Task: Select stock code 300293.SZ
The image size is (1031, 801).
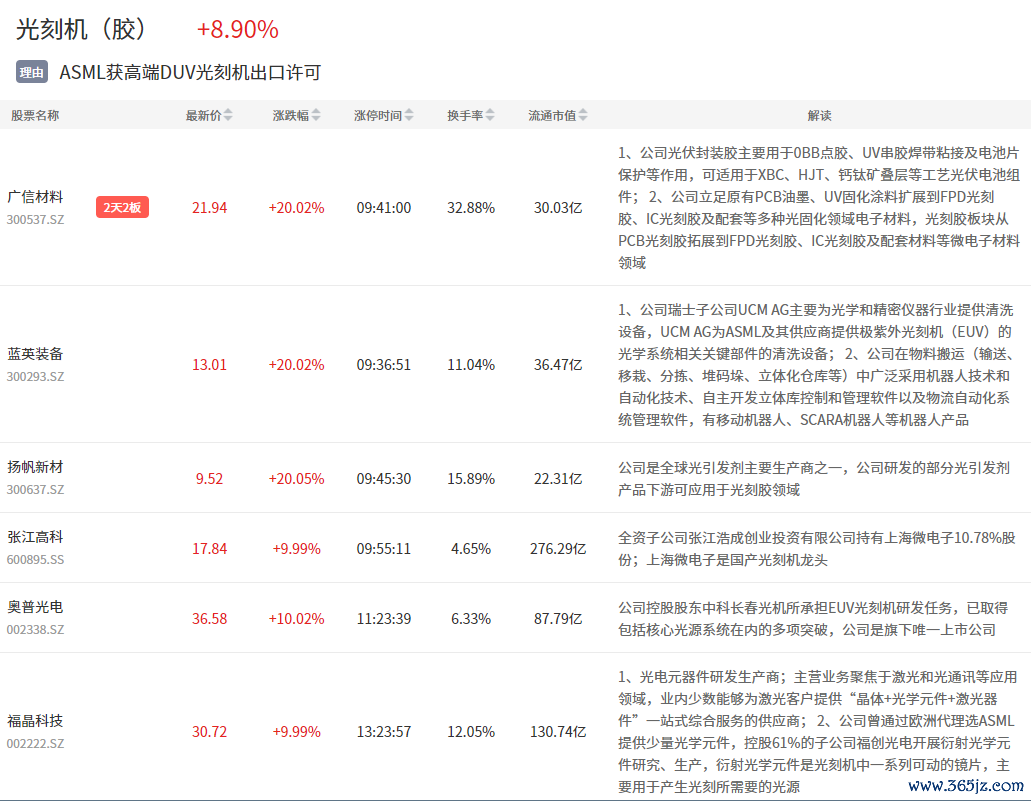Action: coord(36,377)
